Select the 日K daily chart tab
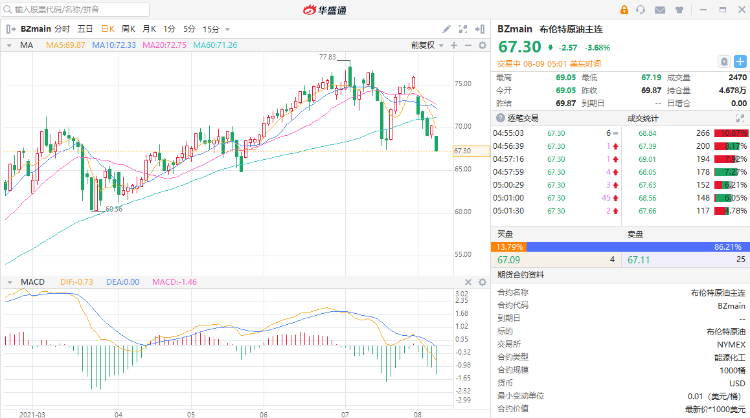Viewport: 750px width, 418px height. [106, 29]
